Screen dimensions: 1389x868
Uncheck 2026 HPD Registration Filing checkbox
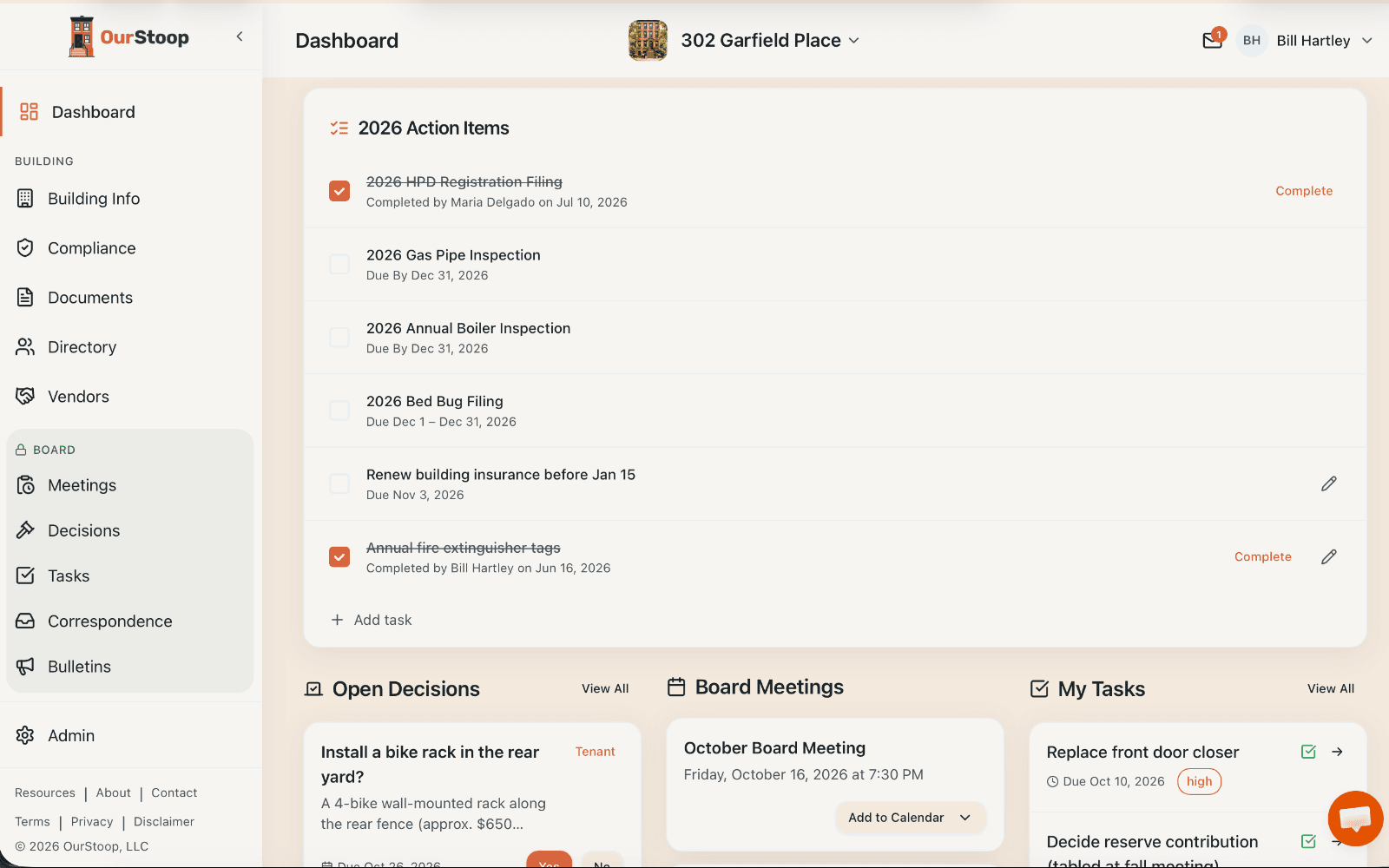tap(339, 191)
